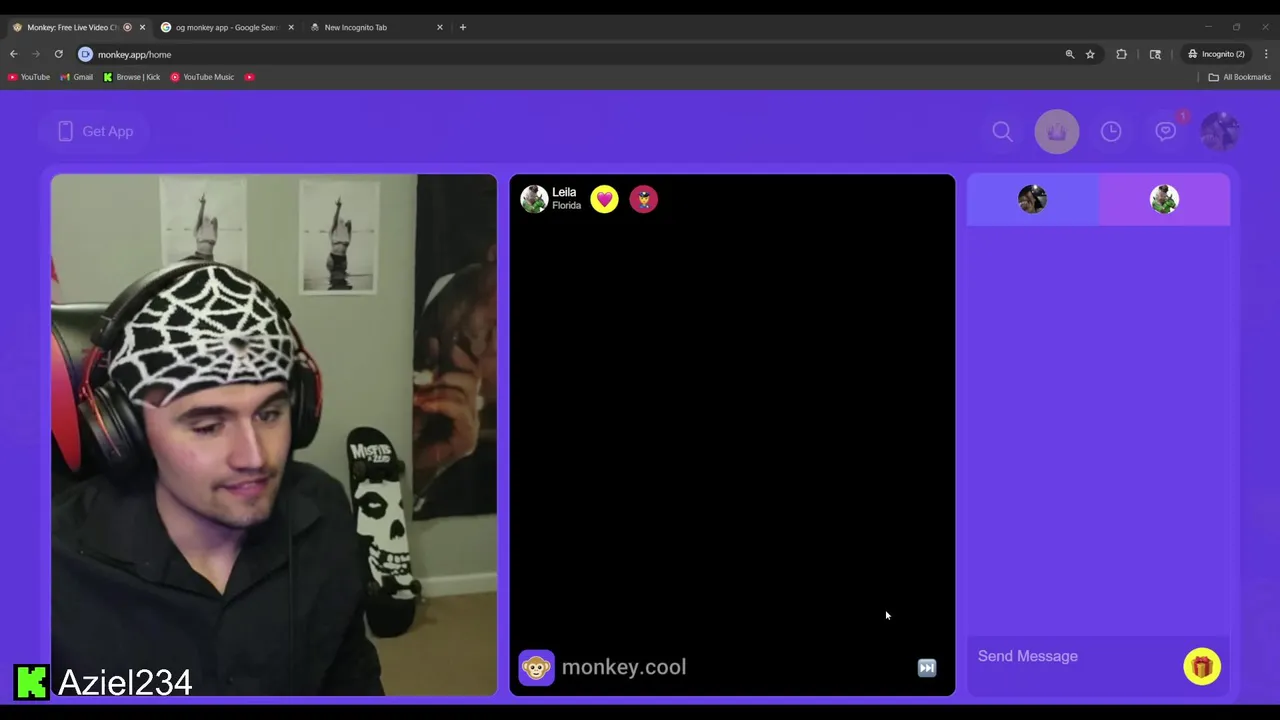Open the chat messages icon with notification

1166,130
